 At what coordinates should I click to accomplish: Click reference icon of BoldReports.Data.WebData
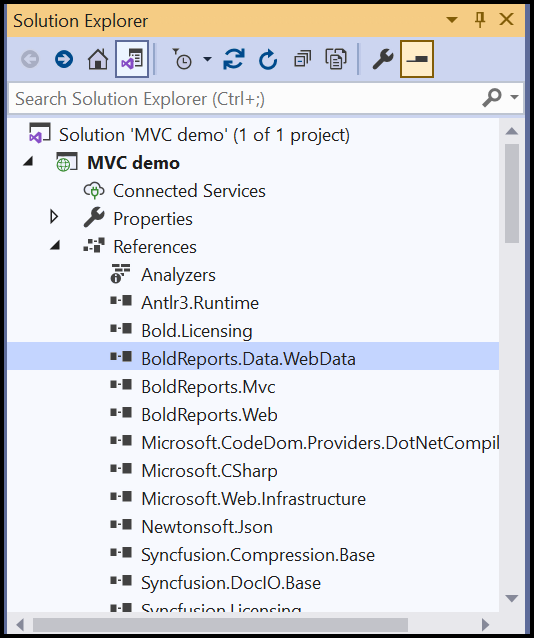(121, 357)
